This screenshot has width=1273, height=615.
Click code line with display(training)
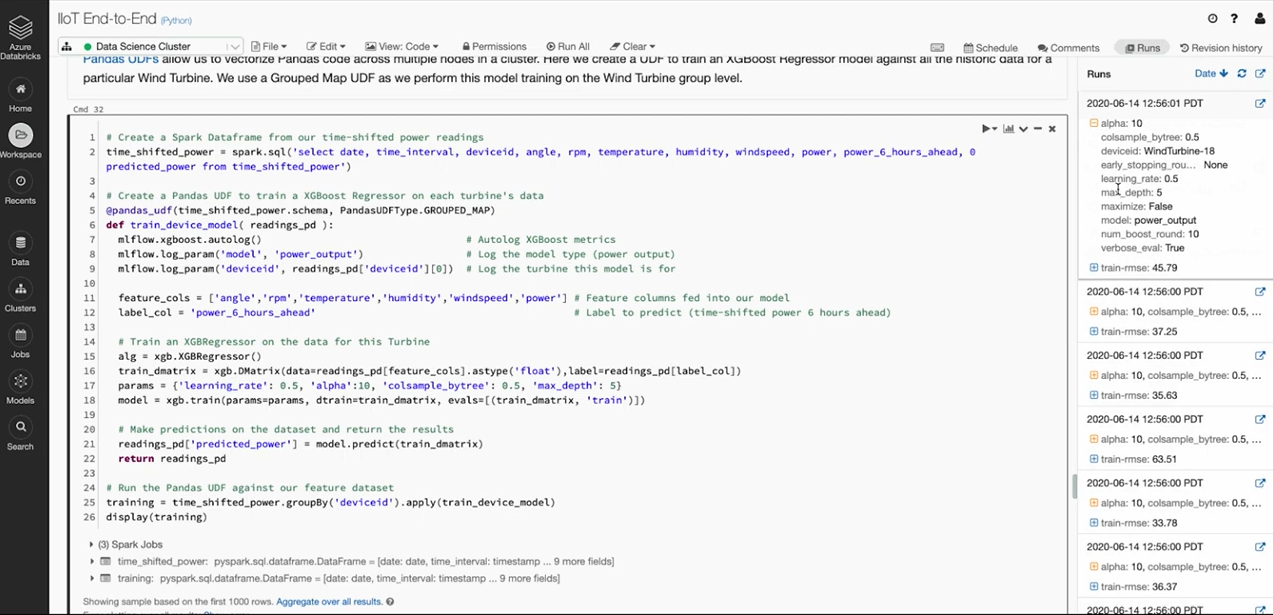(155, 517)
